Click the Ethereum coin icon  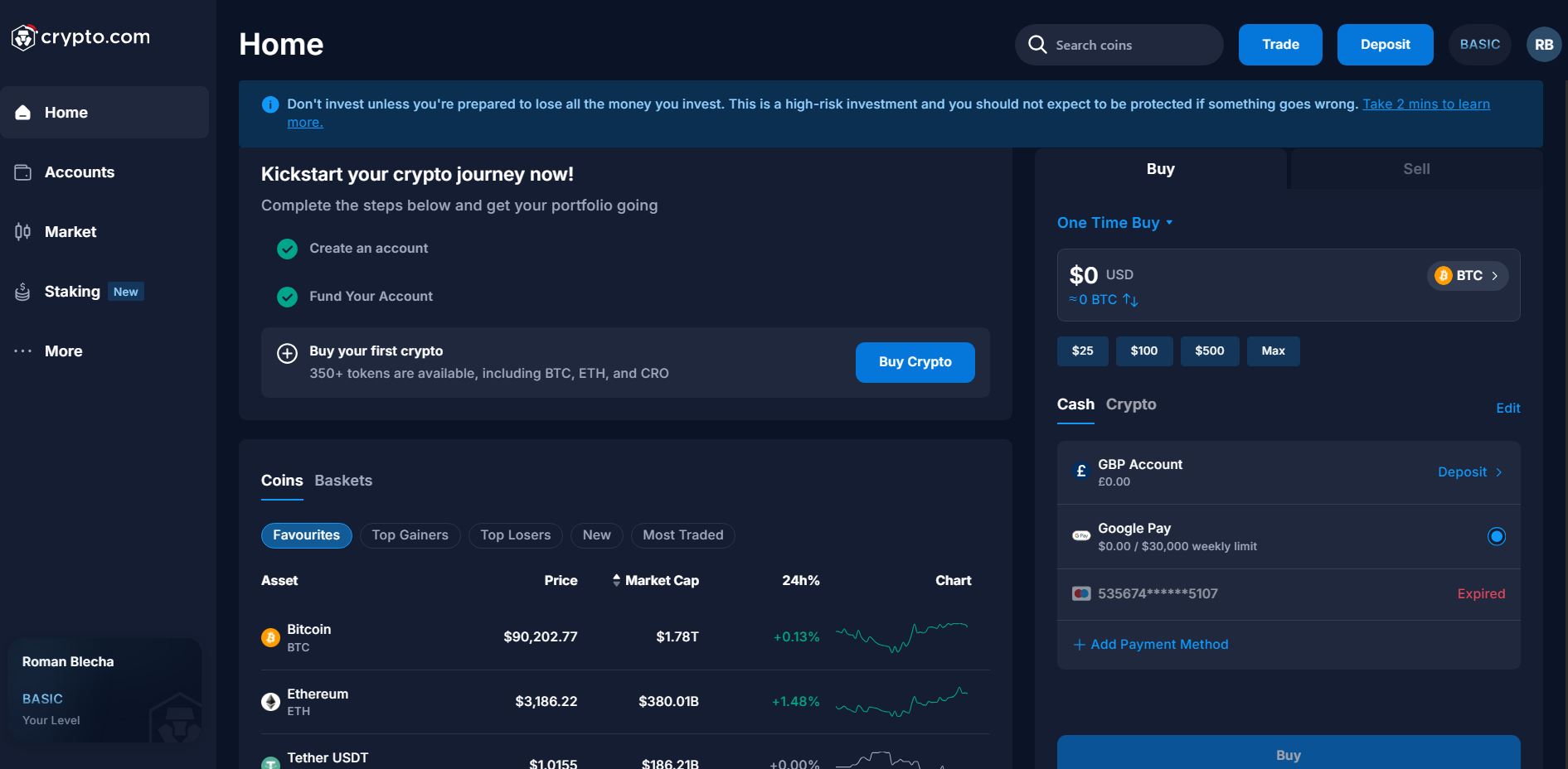click(270, 701)
